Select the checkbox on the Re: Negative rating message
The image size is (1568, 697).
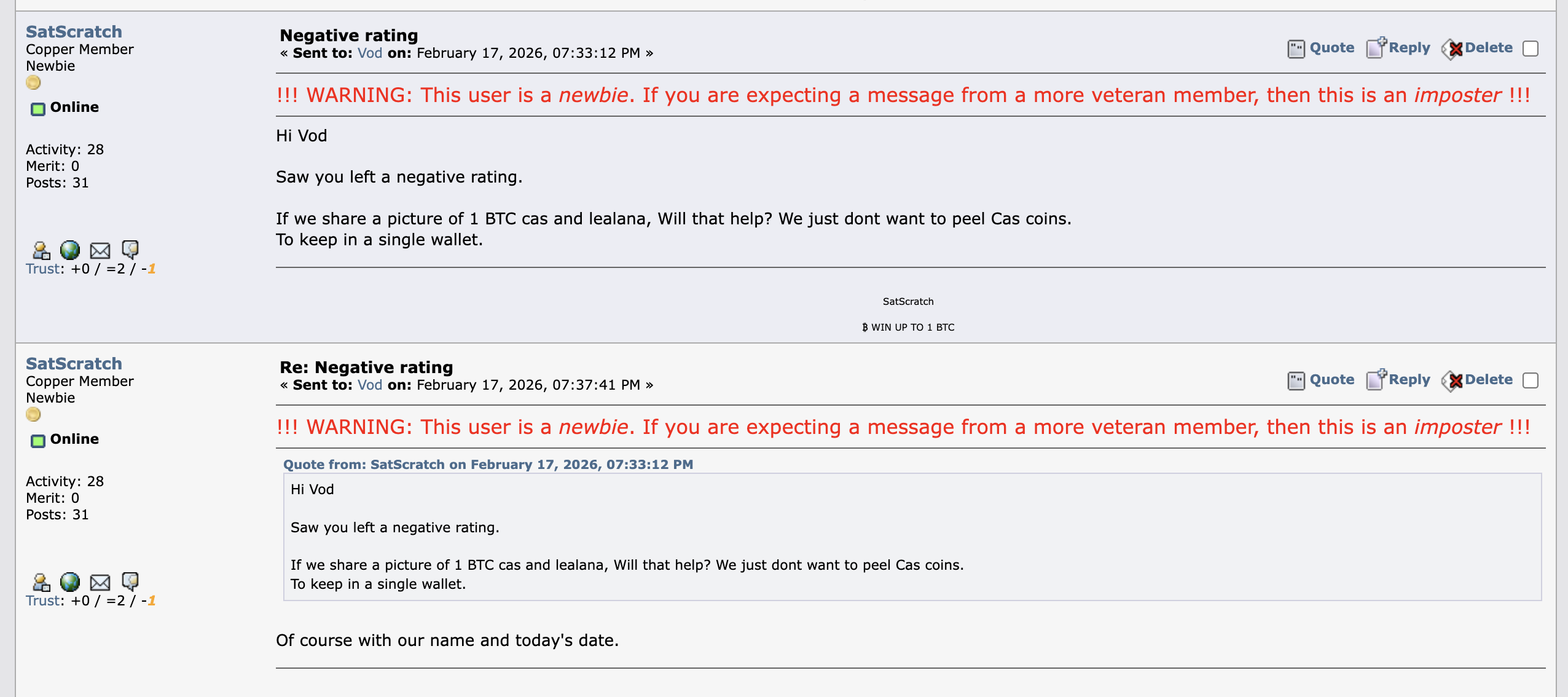point(1531,380)
